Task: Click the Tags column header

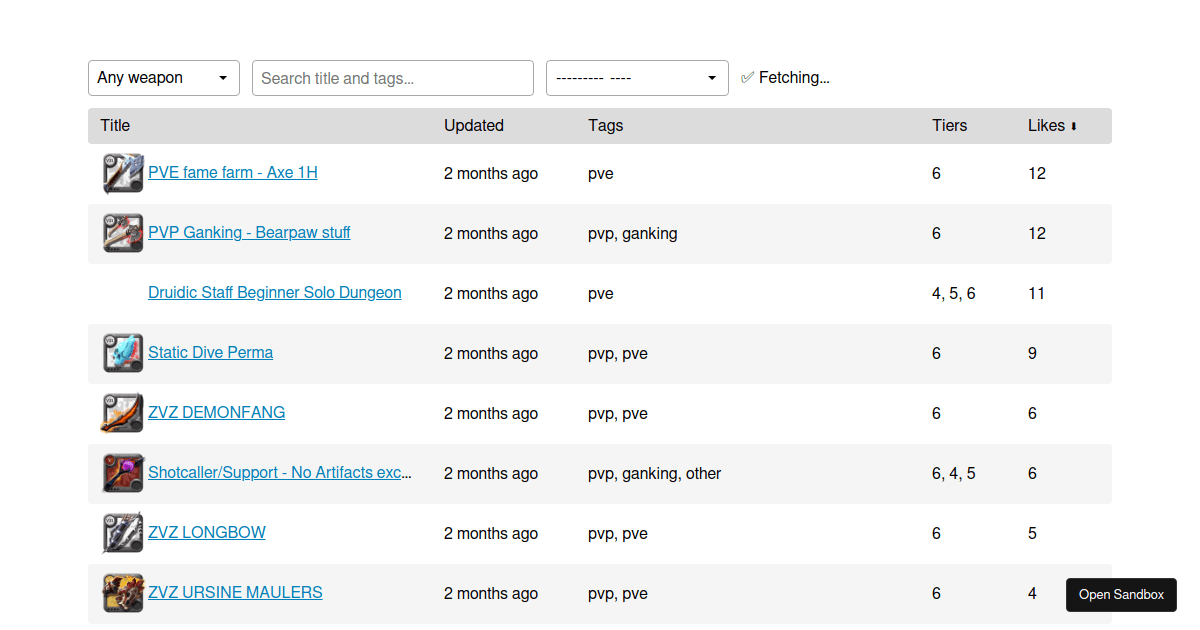Action: [x=605, y=126]
